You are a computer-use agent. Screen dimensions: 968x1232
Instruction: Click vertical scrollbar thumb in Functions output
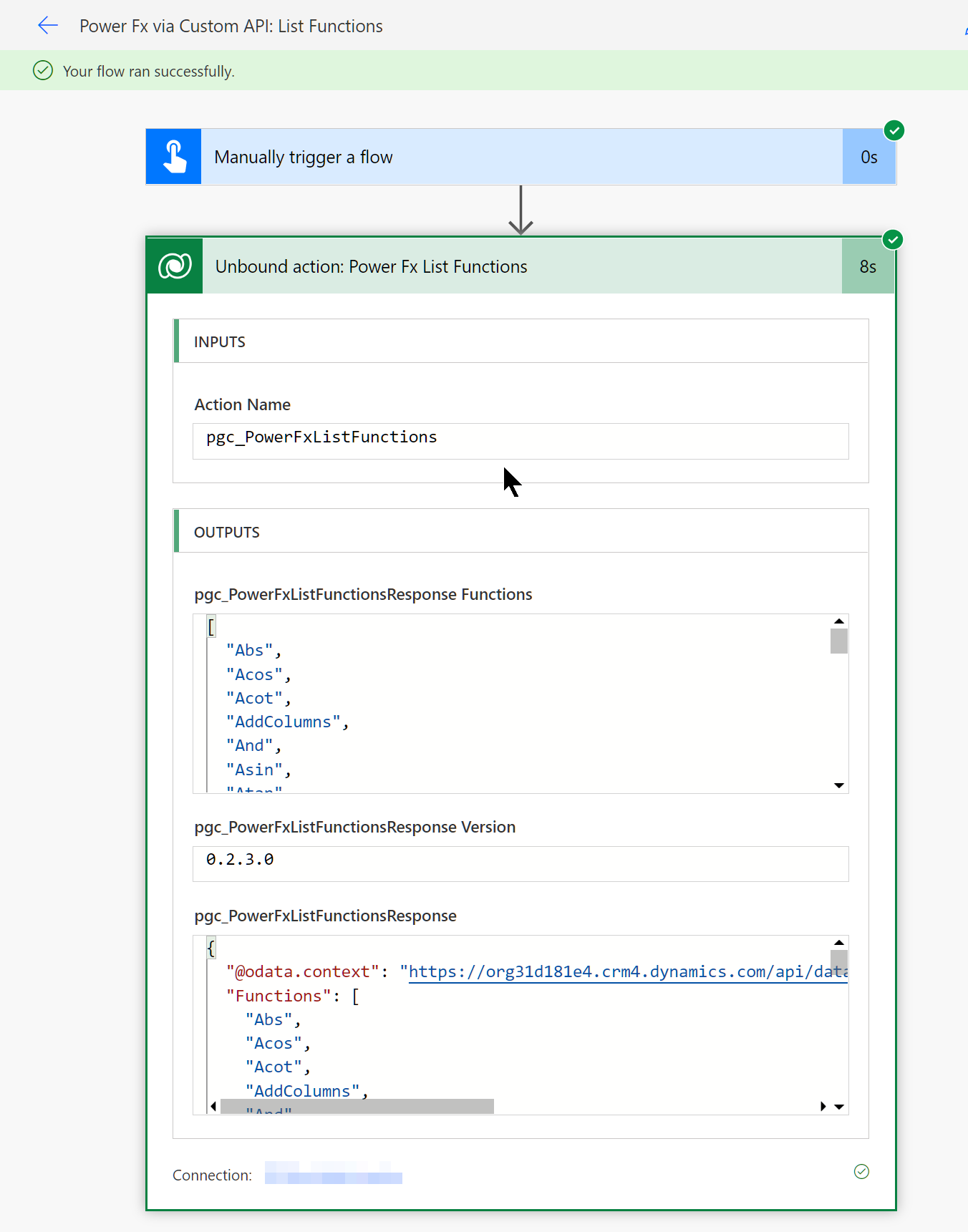point(839,641)
